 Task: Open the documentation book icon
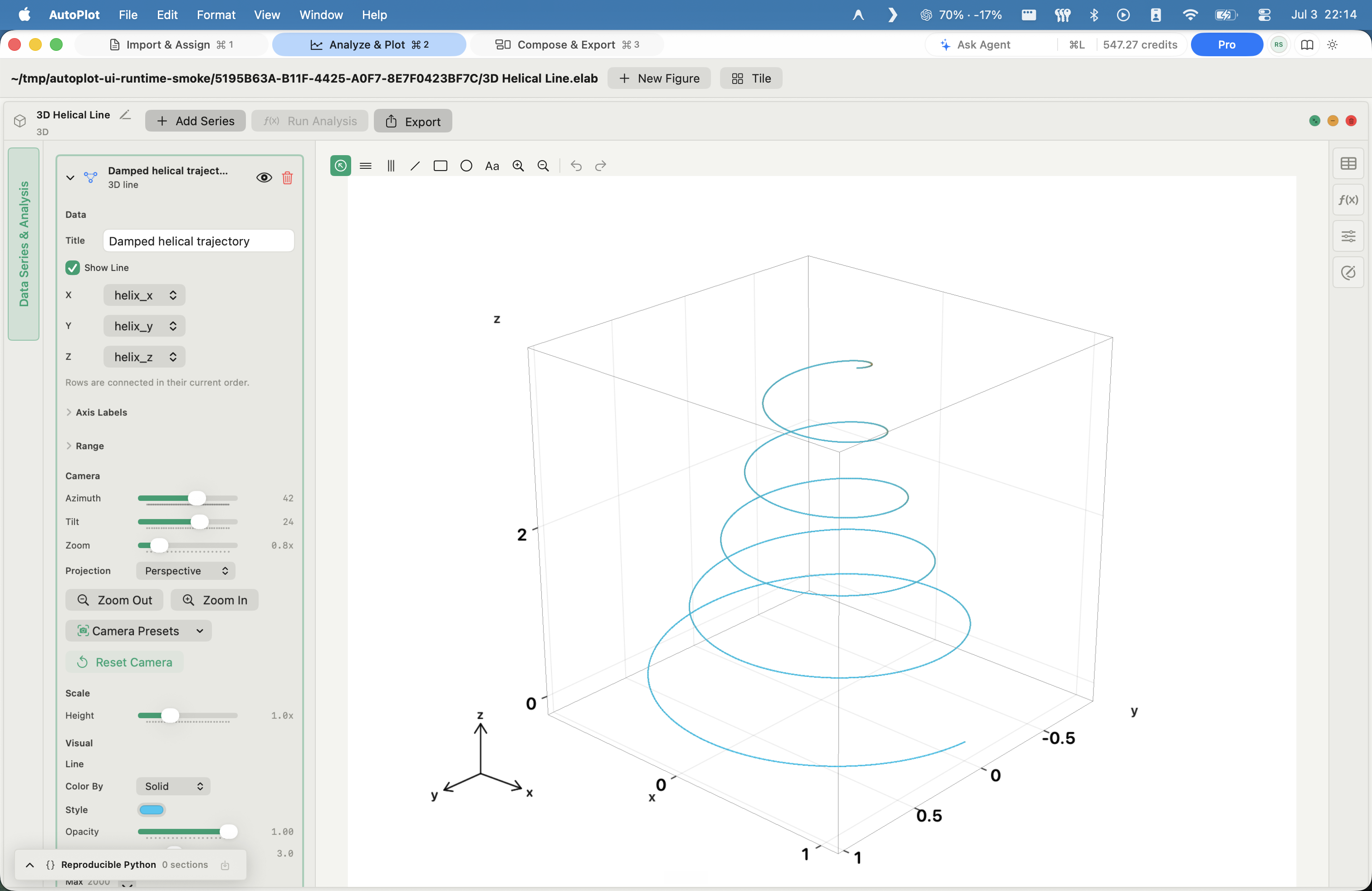pyautogui.click(x=1307, y=45)
